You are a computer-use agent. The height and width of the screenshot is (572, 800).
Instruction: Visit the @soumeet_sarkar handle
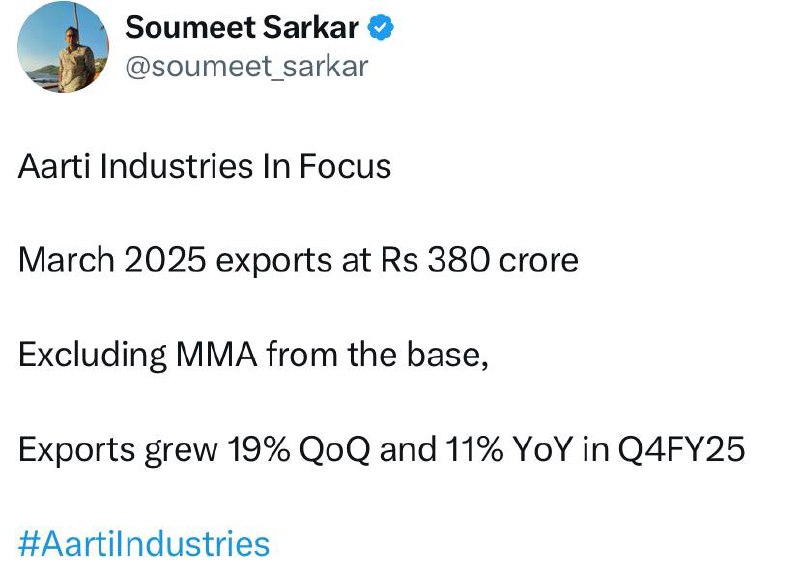[x=246, y=67]
